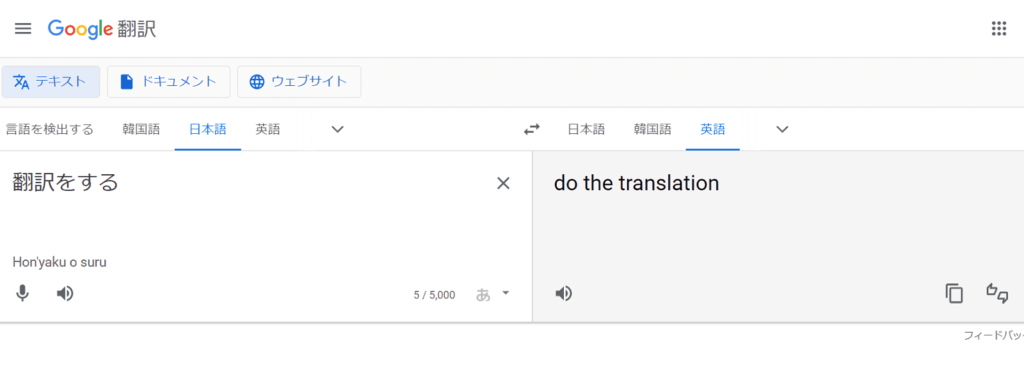The image size is (1024, 387).
Task: Start voice input with microphone icon
Action: pyautogui.click(x=22, y=294)
